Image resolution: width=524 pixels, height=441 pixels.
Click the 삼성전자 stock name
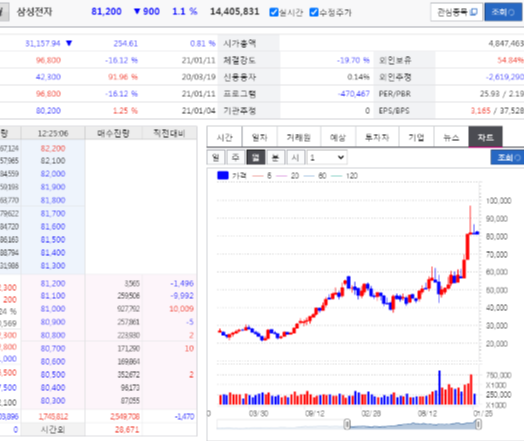34,12
